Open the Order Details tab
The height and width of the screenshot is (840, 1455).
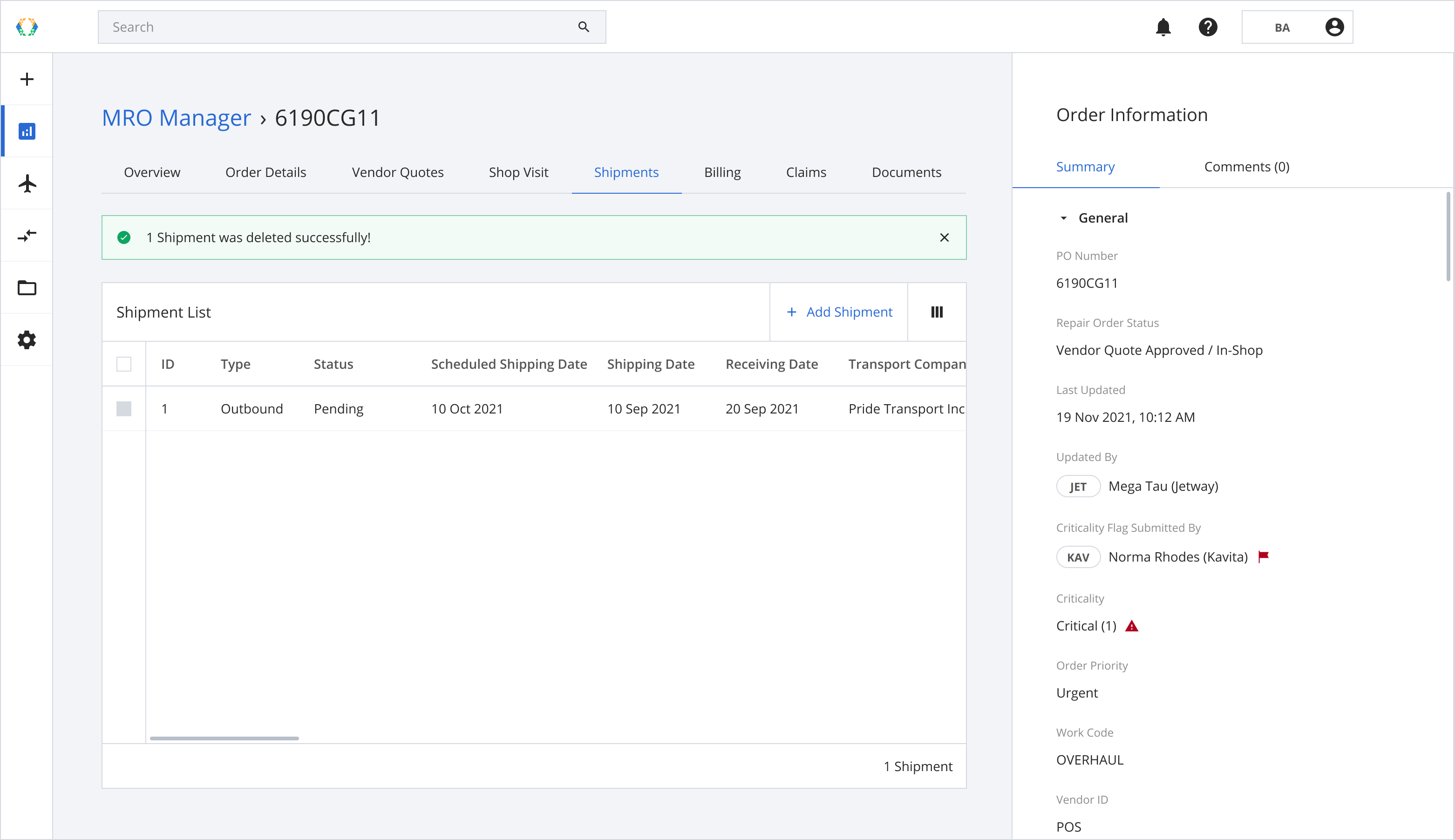(266, 172)
